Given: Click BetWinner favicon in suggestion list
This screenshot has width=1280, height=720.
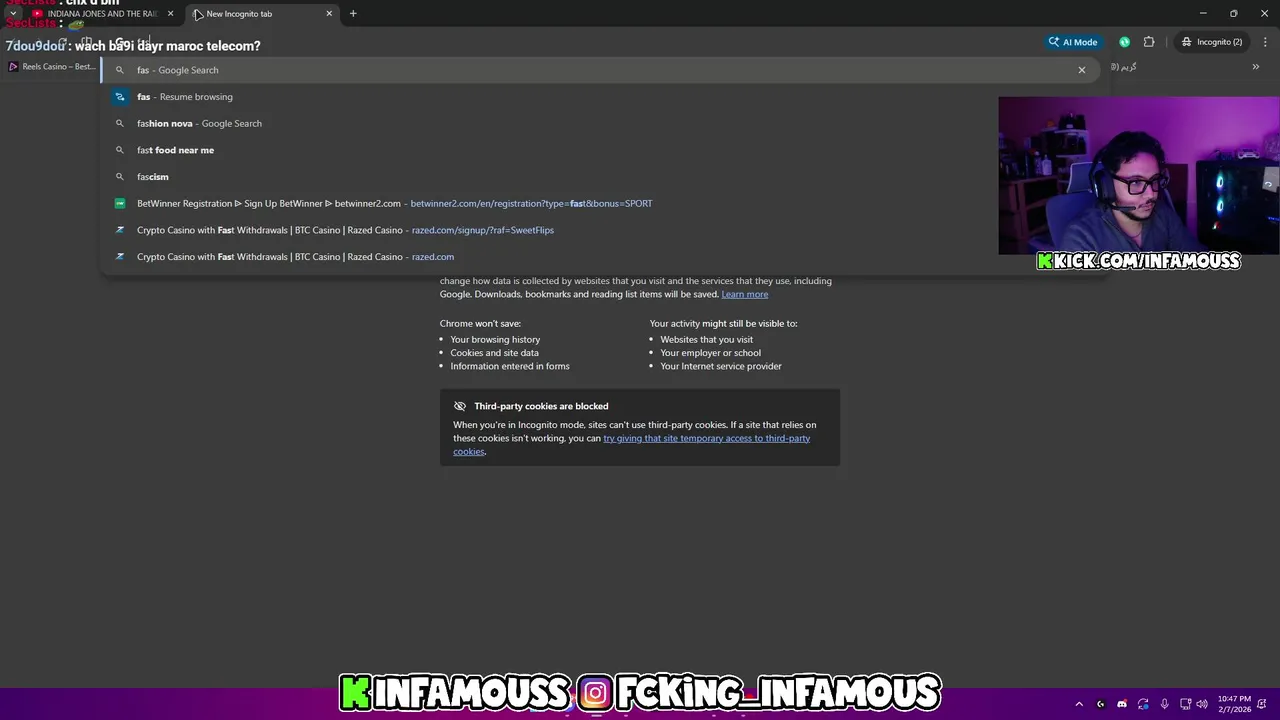Looking at the screenshot, I should pyautogui.click(x=120, y=203).
